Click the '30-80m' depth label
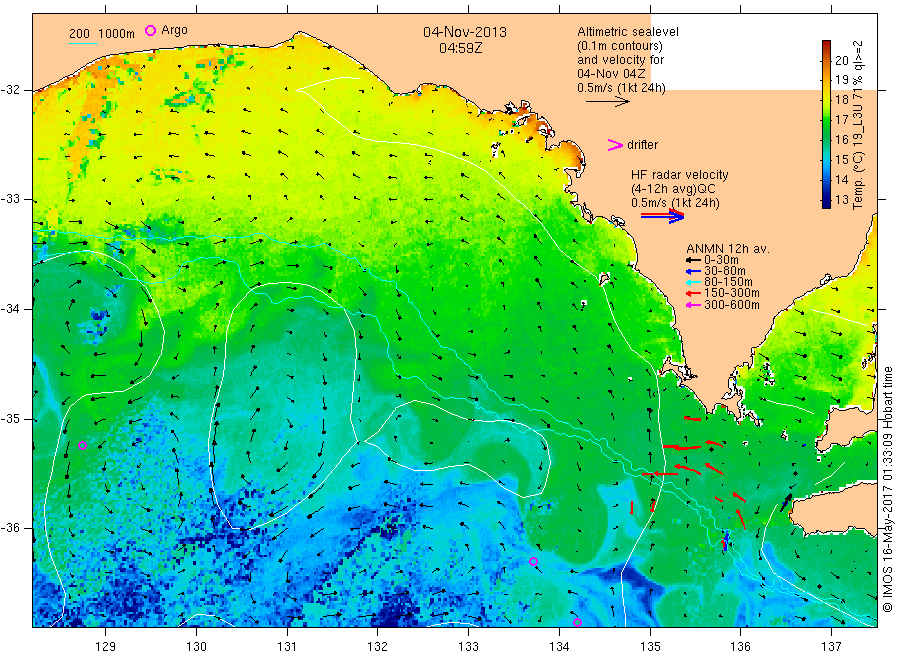 coord(724,271)
